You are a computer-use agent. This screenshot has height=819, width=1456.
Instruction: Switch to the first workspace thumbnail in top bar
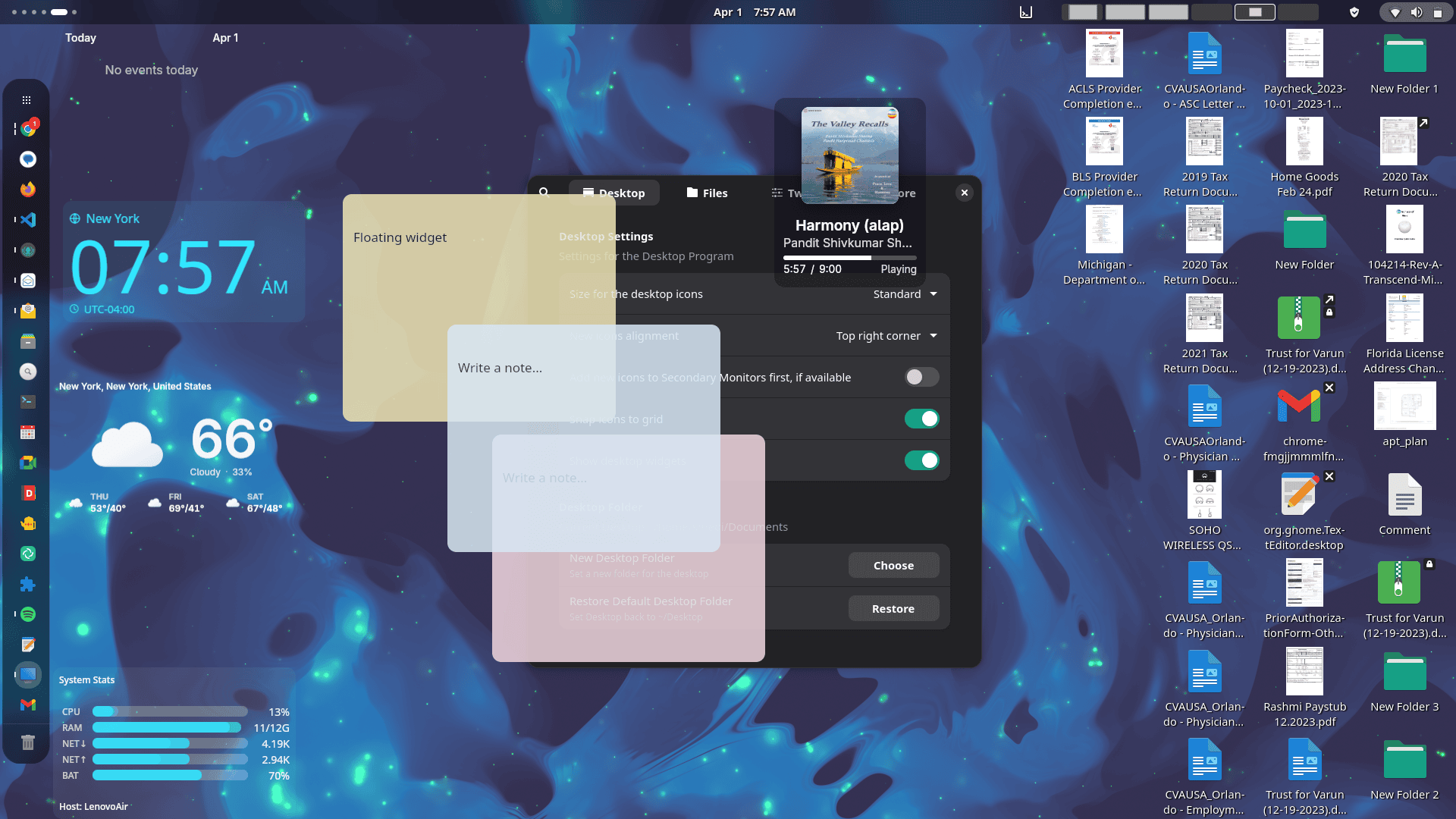[1082, 12]
